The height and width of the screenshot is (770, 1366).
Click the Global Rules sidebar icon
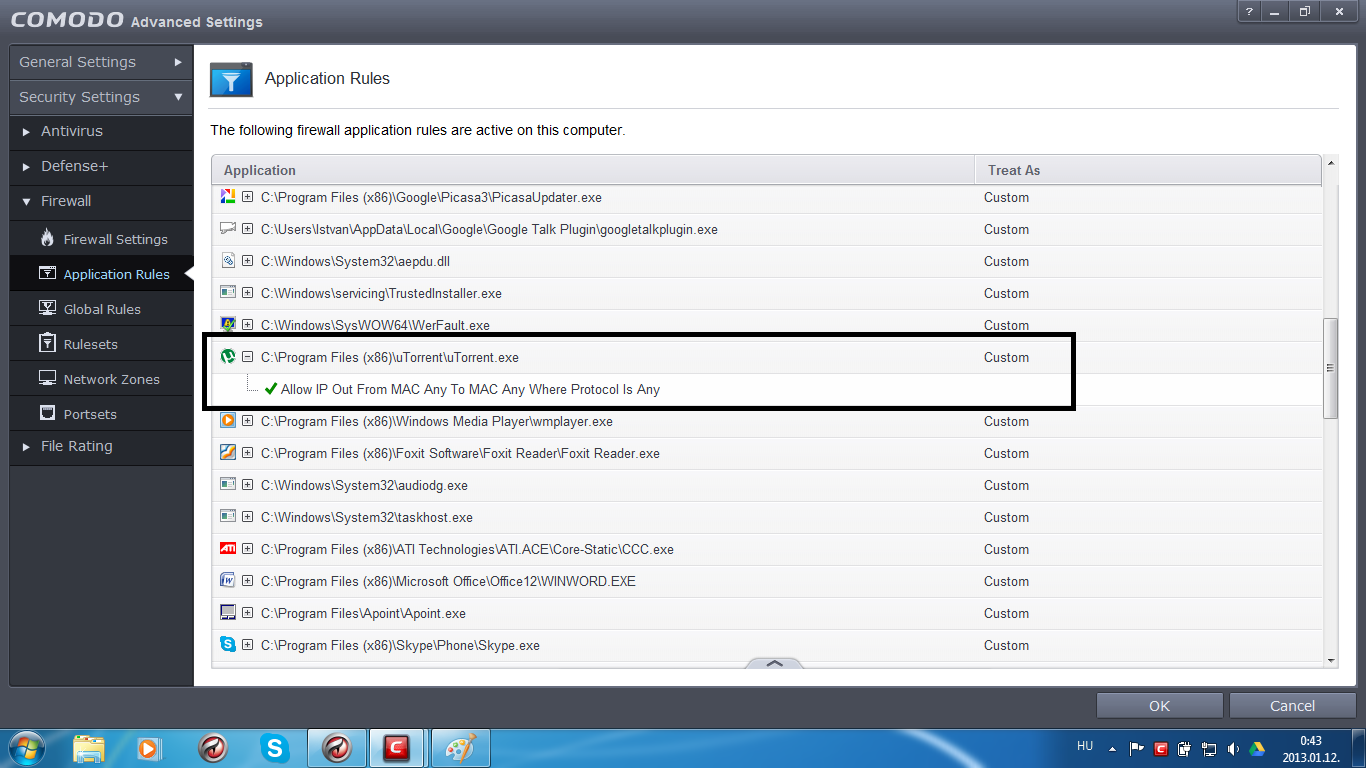[47, 308]
